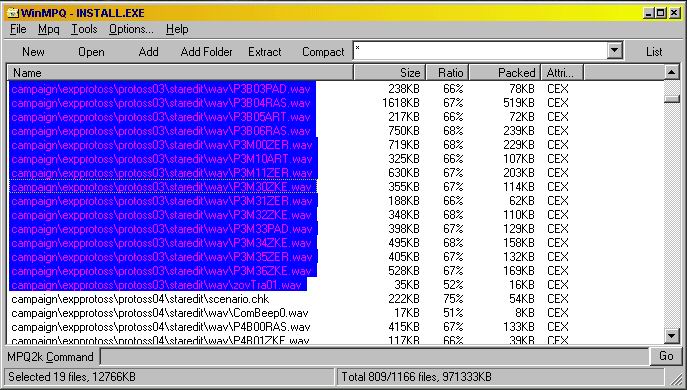Minimize the WinMPQ window

point(649,13)
